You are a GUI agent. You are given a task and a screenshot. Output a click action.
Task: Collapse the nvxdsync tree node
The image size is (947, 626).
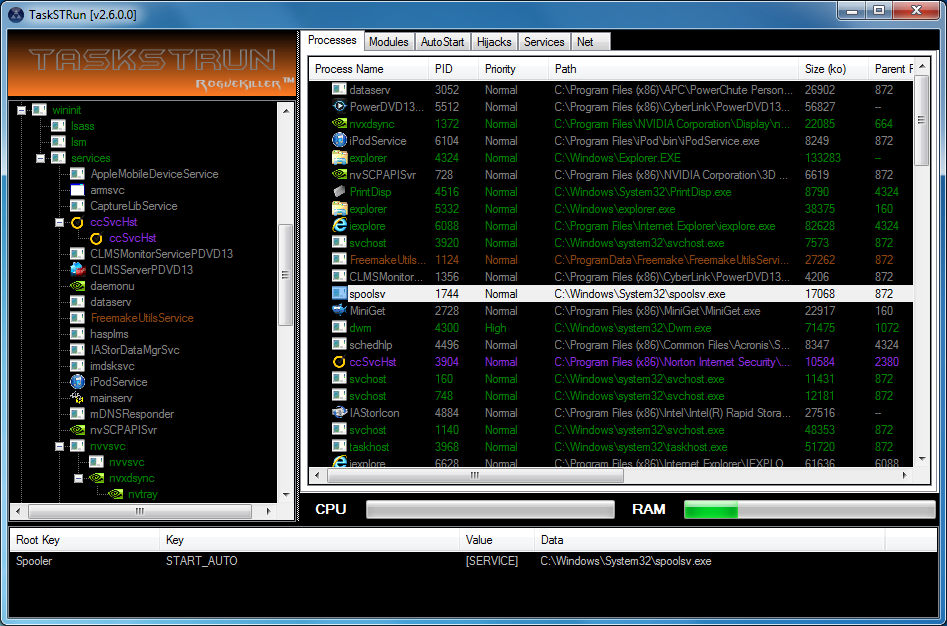[79, 478]
